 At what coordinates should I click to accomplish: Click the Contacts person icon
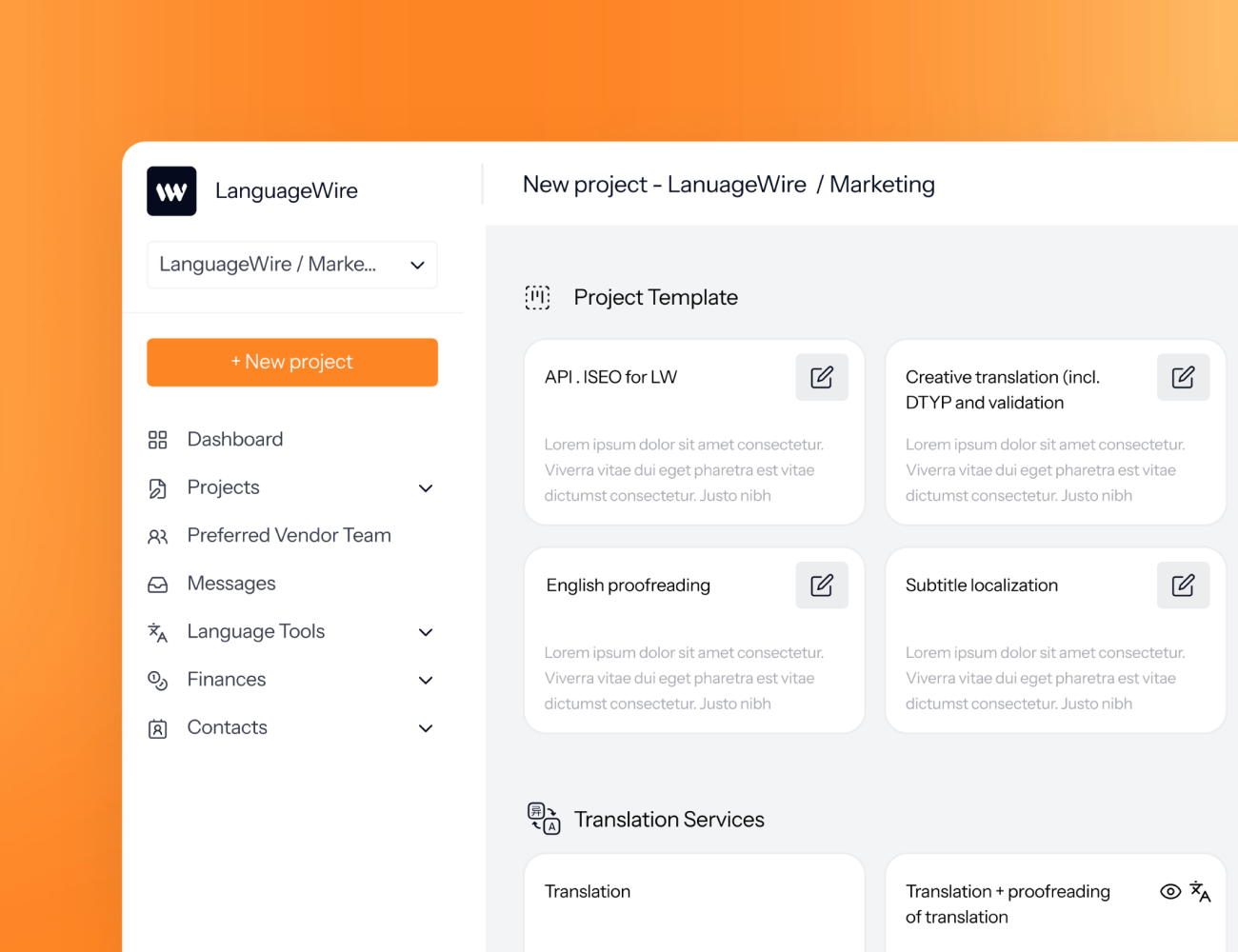click(158, 727)
